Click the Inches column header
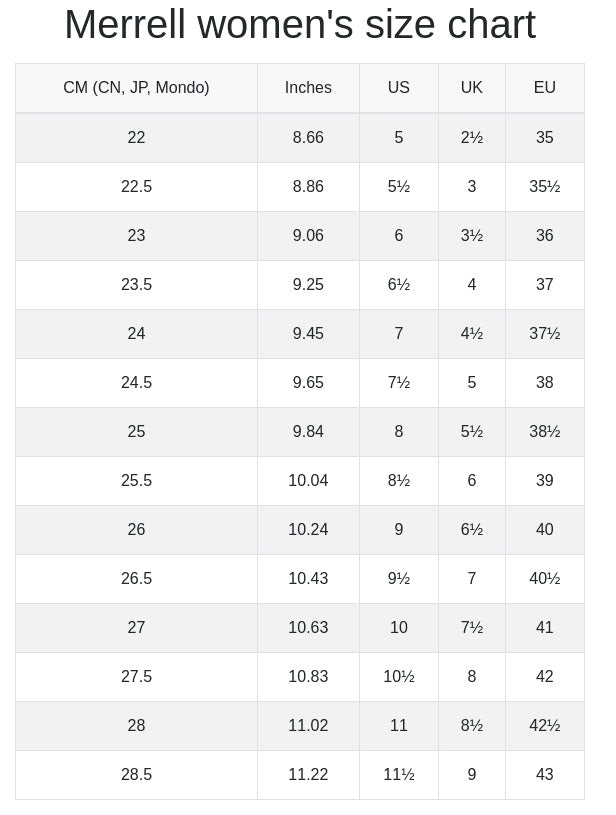Viewport: 616px width, 815px height. click(308, 87)
